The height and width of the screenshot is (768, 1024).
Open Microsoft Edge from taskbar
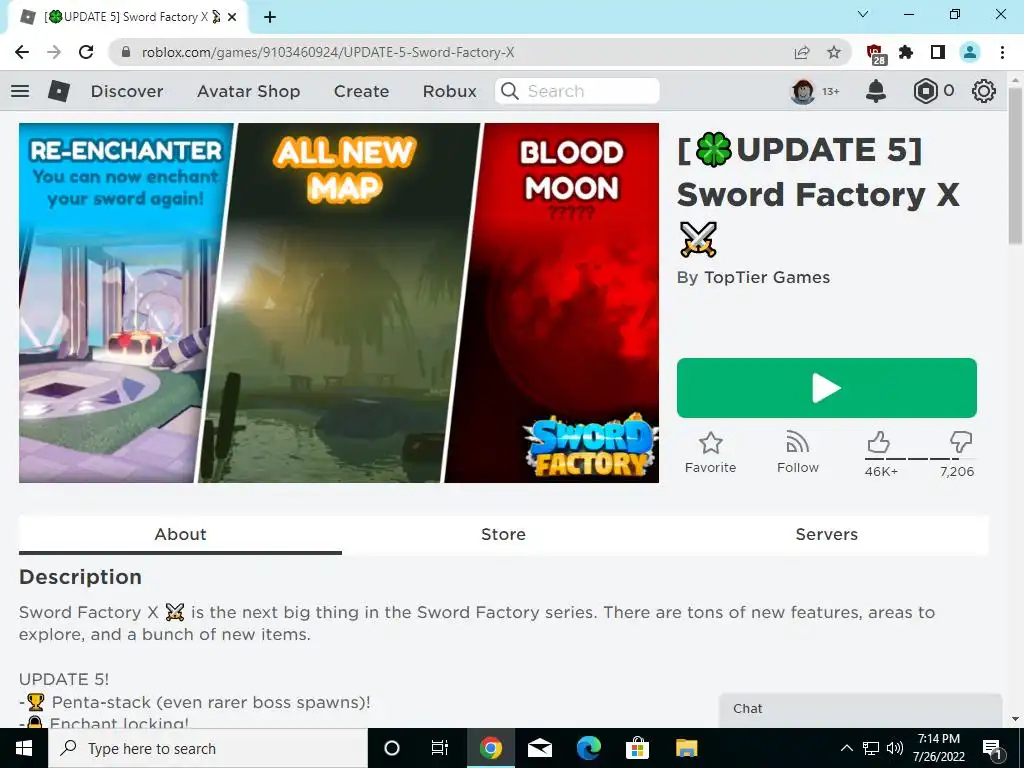pos(588,748)
